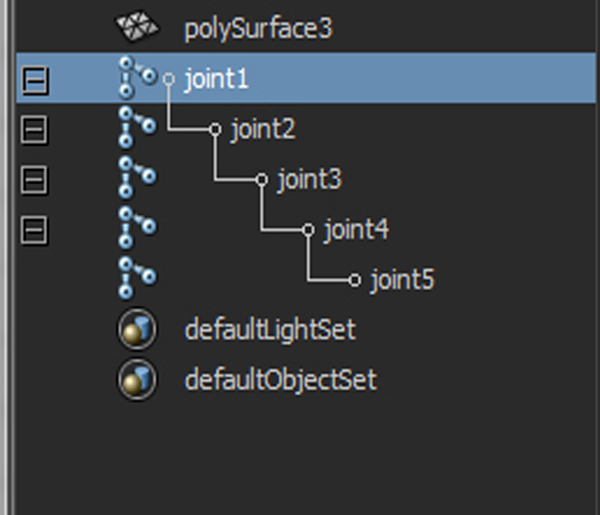600x515 pixels.
Task: Click the joint2 skeleton icon
Action: (x=137, y=127)
